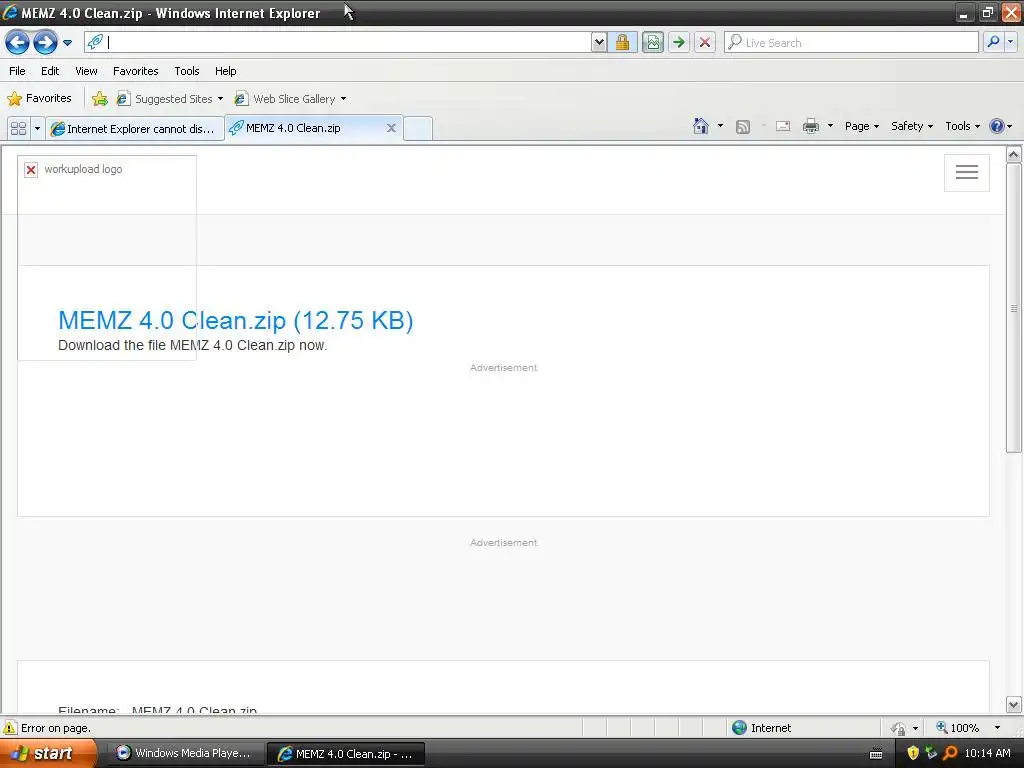Click the vertical scrollbar up arrow
Viewport: 1024px width, 768px height.
(1014, 155)
